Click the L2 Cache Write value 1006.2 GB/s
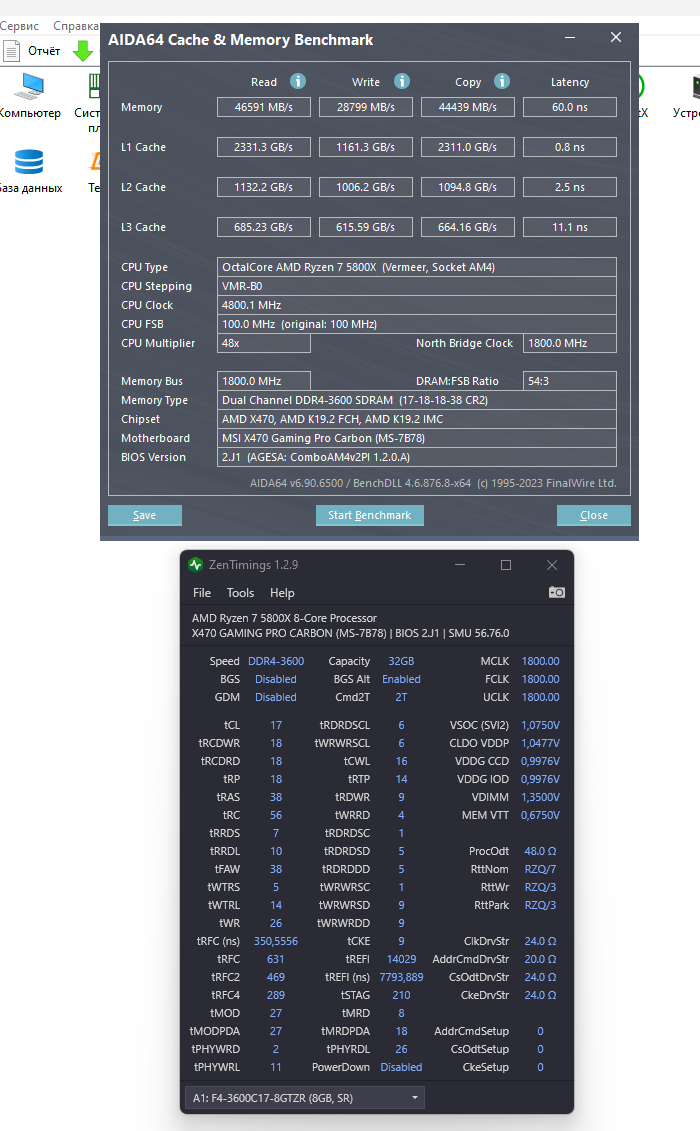 [366, 187]
